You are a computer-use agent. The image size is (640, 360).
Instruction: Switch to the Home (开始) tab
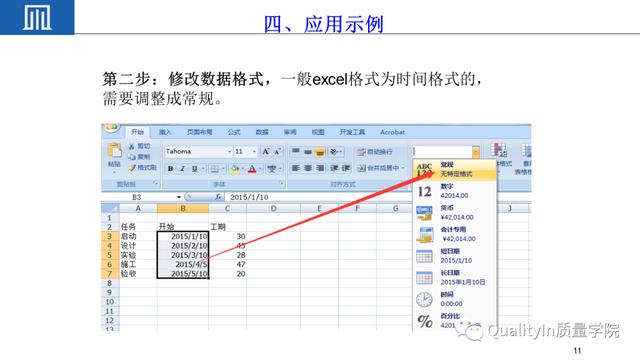(138, 132)
